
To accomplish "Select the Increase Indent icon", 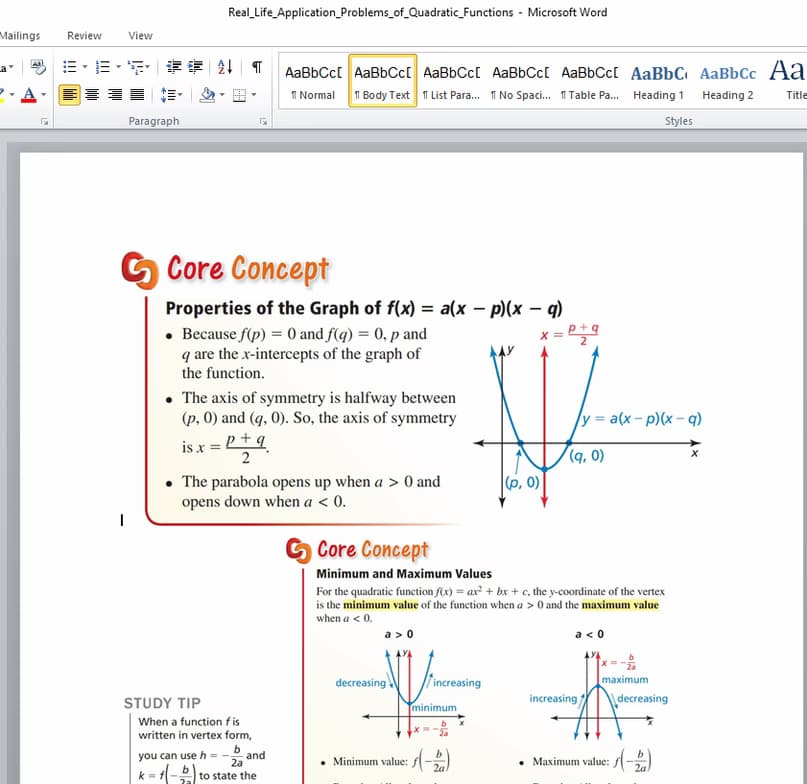I will tap(194, 68).
